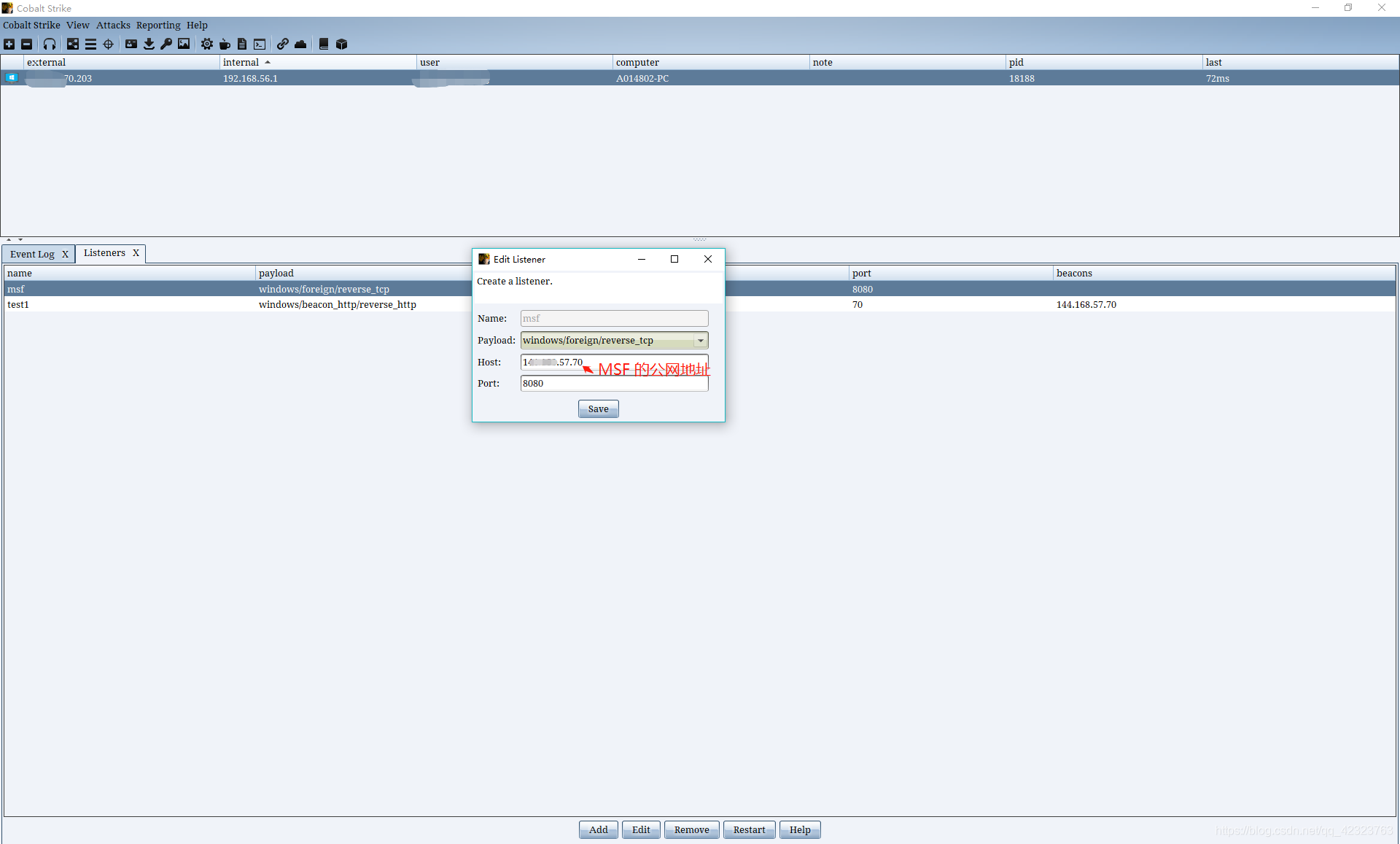Open Screenshots picture icon
Image resolution: width=1400 pixels, height=844 pixels.
[184, 44]
